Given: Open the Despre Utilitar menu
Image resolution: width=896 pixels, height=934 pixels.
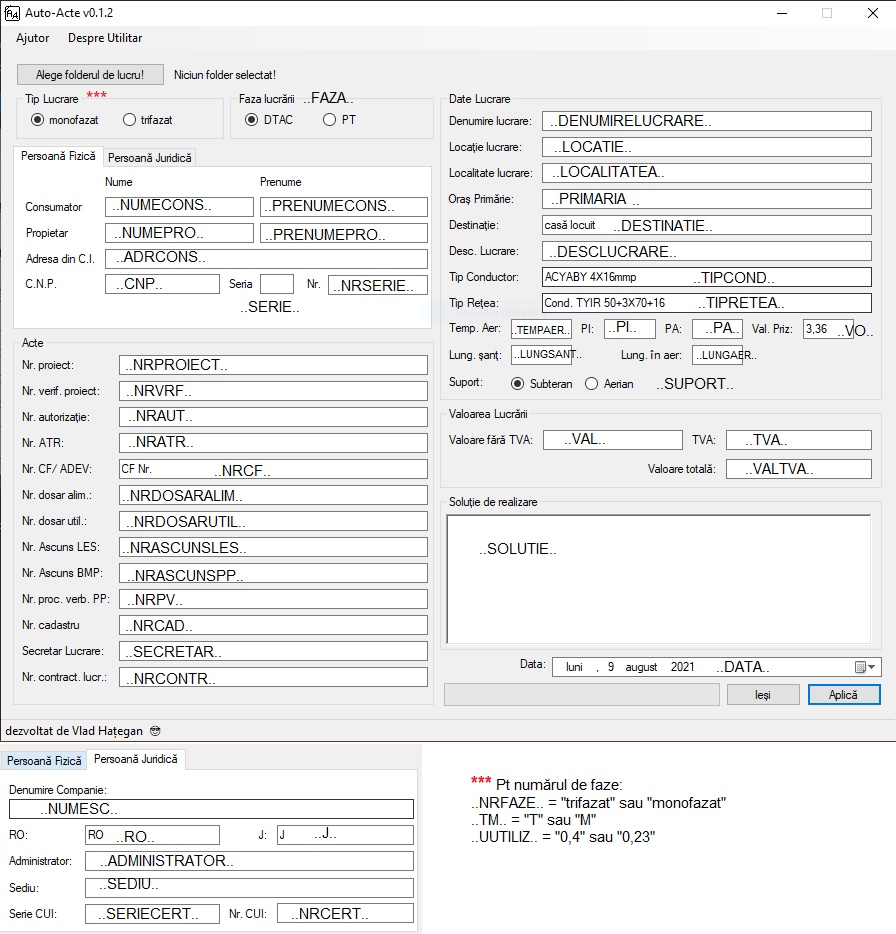Looking at the screenshot, I should [x=105, y=38].
